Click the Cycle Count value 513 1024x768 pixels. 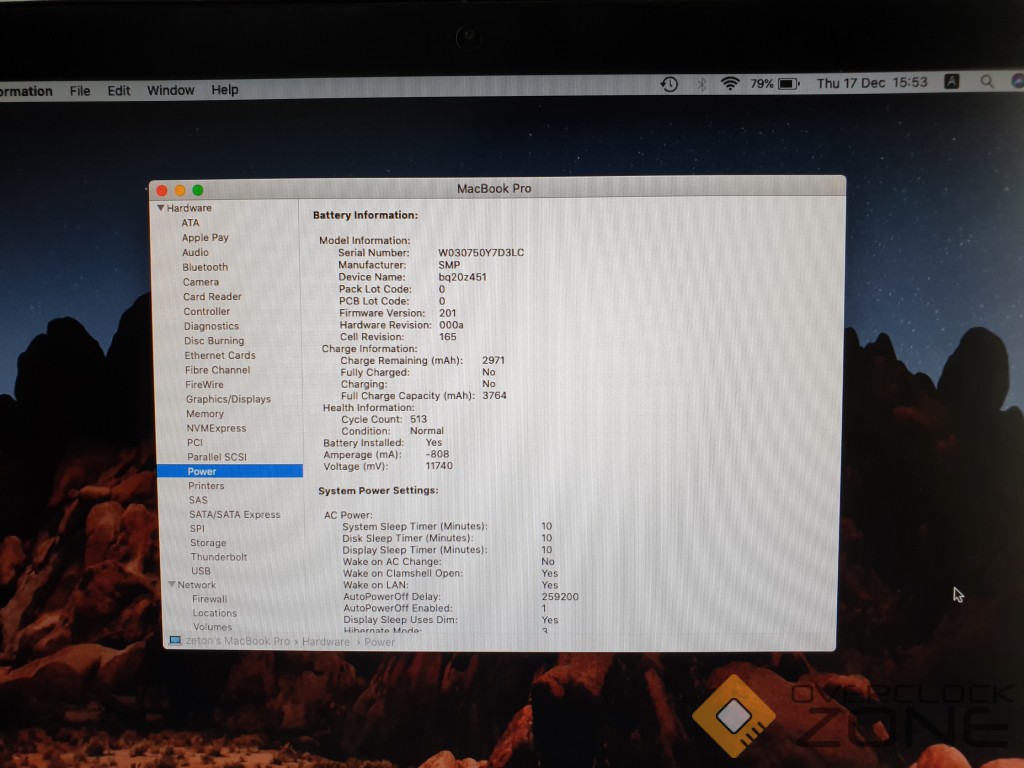(419, 419)
